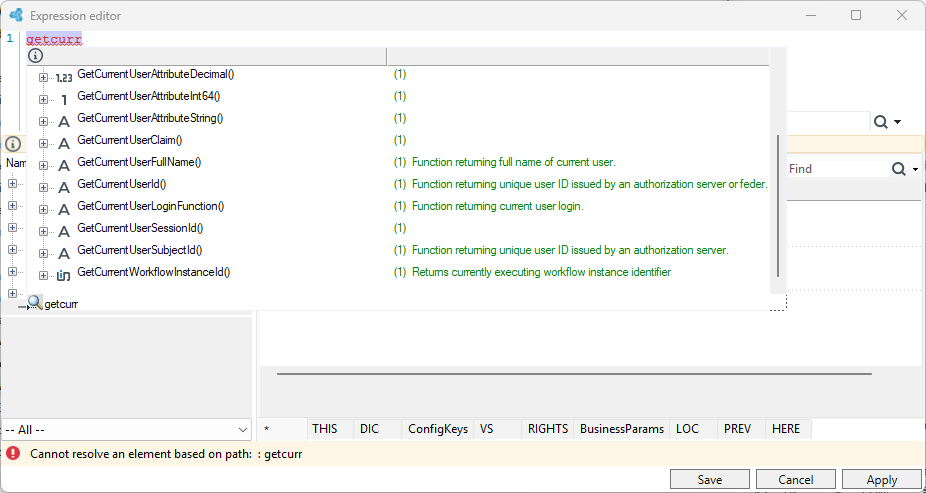
Task: Select GetCurrentUserId() suggestion
Action: (122, 184)
